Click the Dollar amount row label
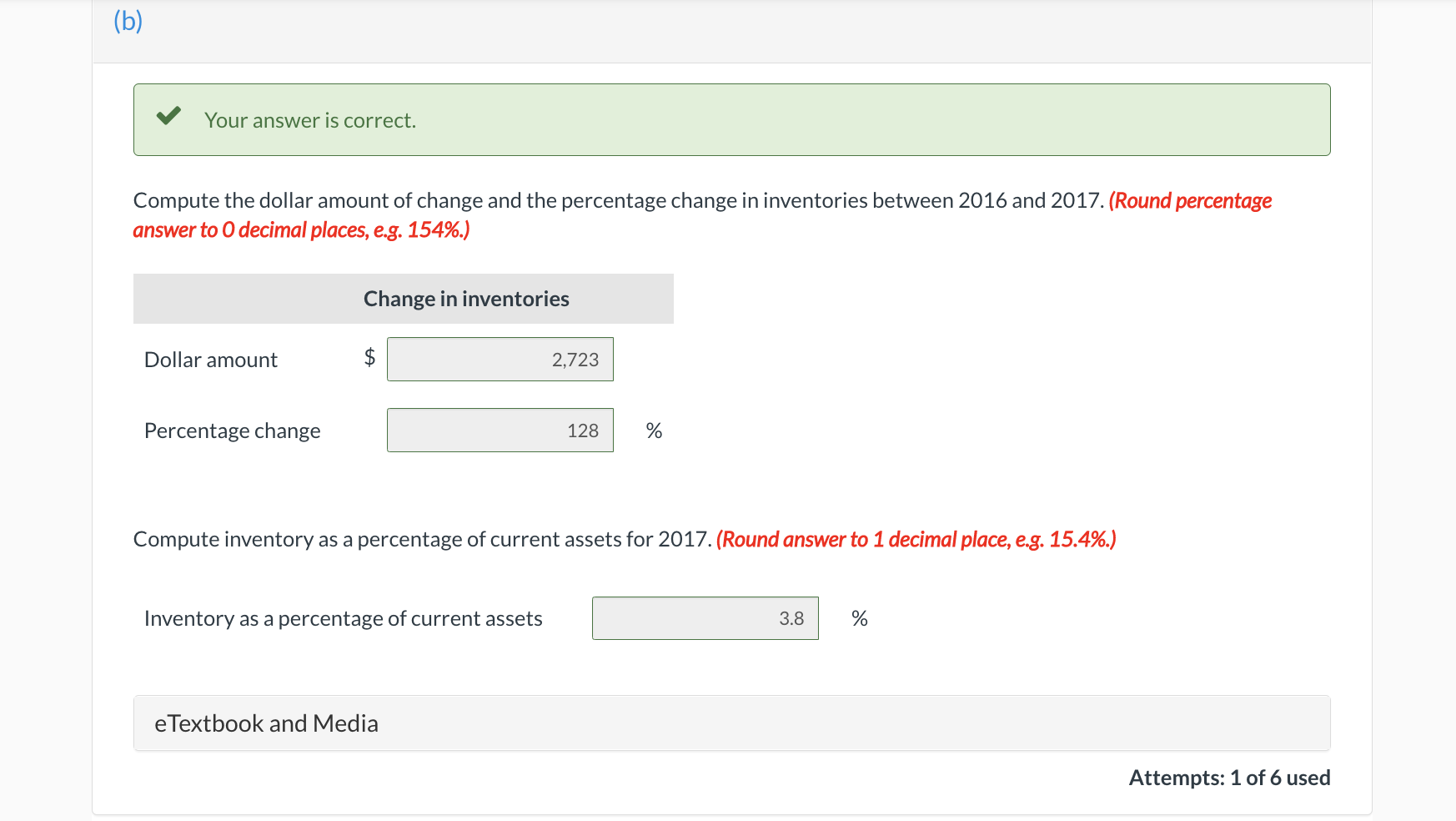 coord(210,359)
